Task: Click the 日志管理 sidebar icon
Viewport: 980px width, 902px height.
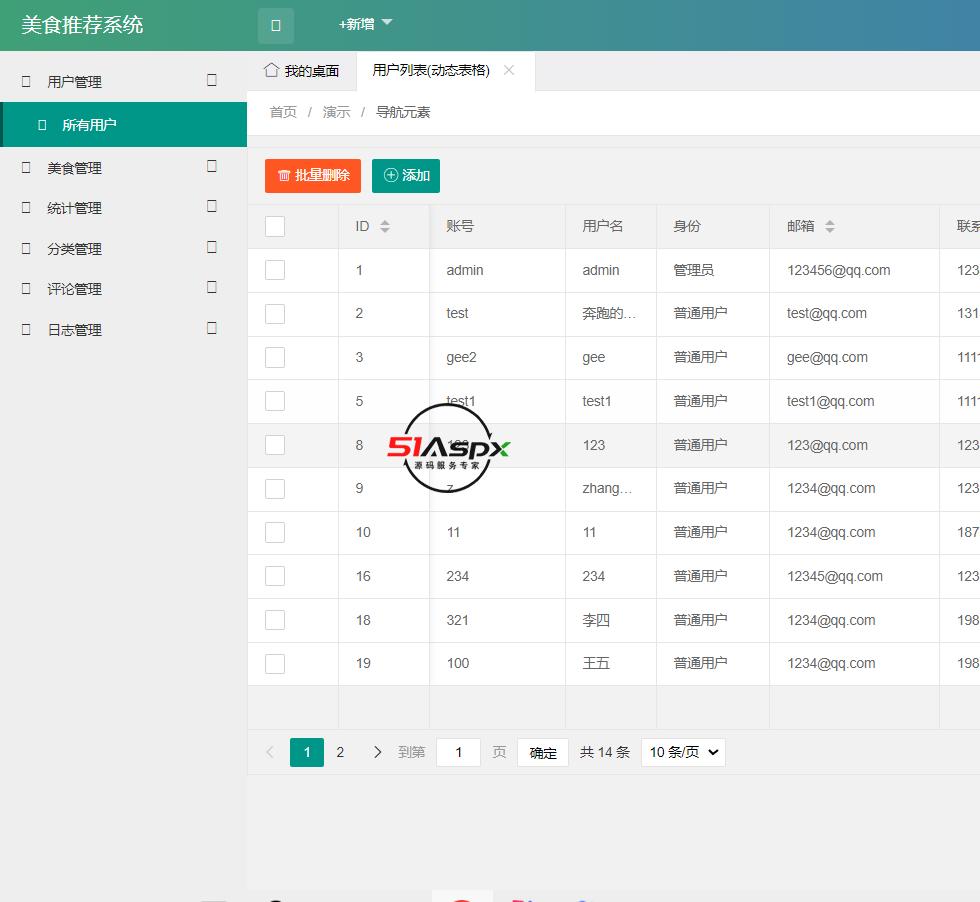Action: (x=27, y=329)
